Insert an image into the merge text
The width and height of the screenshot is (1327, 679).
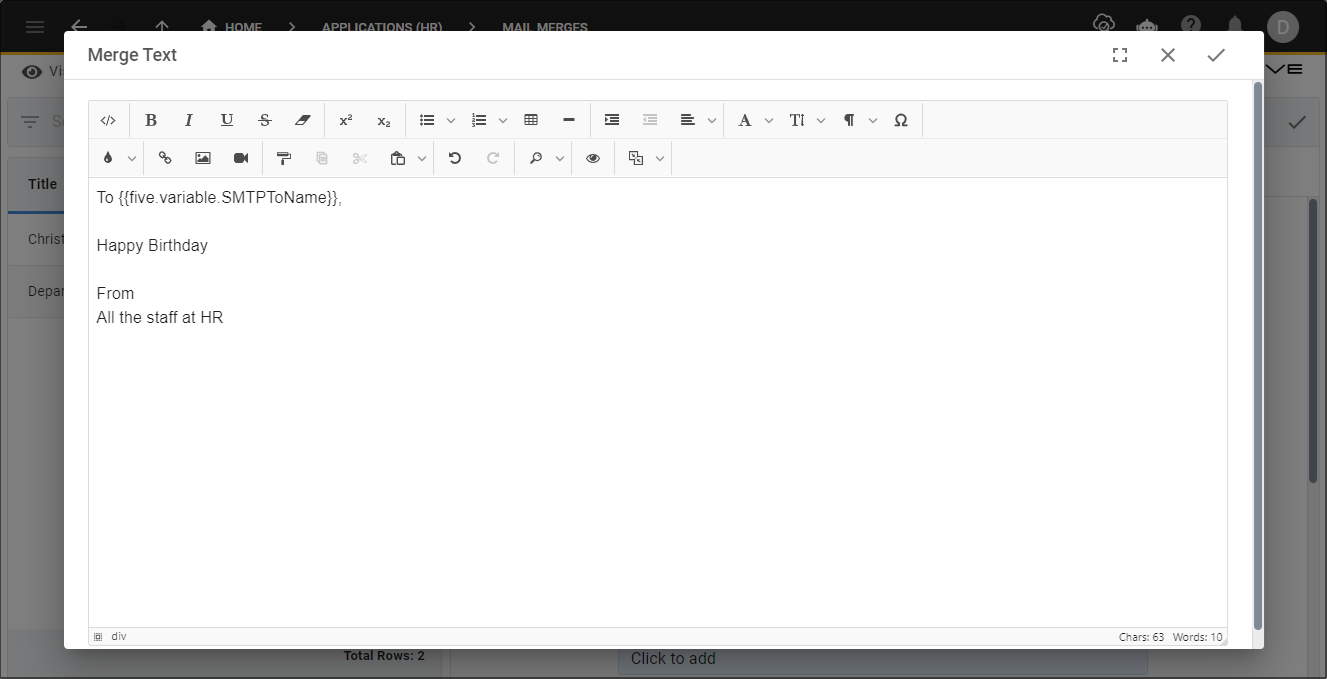tap(203, 158)
